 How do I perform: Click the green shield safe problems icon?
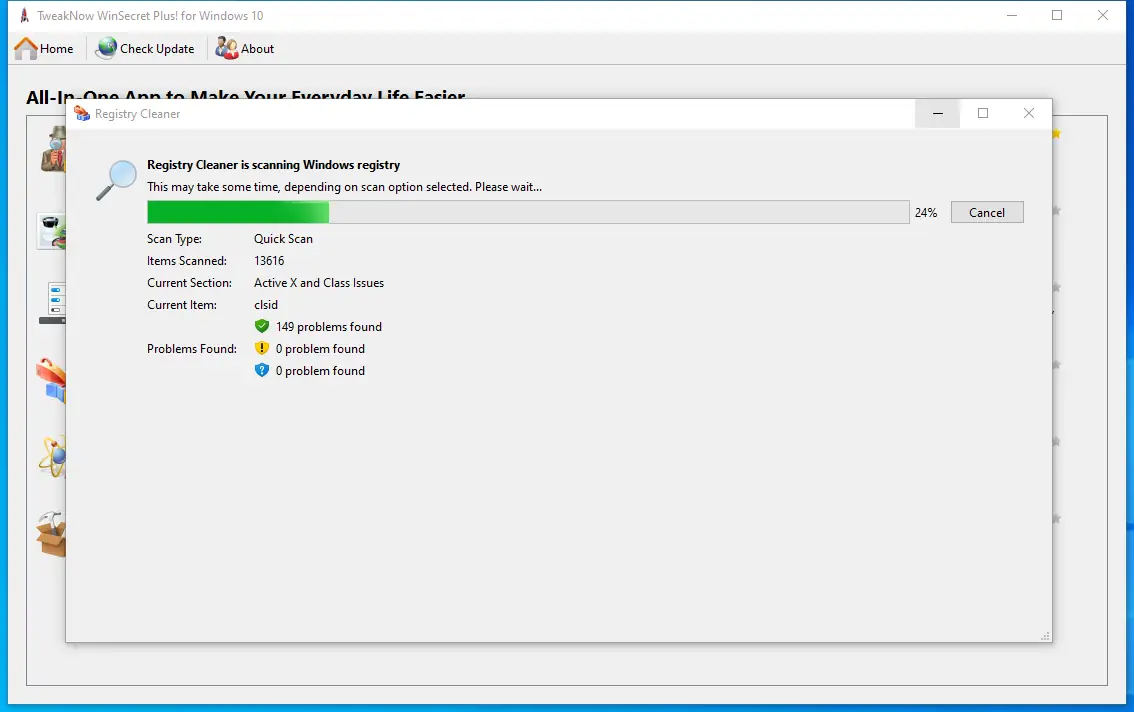[x=262, y=326]
